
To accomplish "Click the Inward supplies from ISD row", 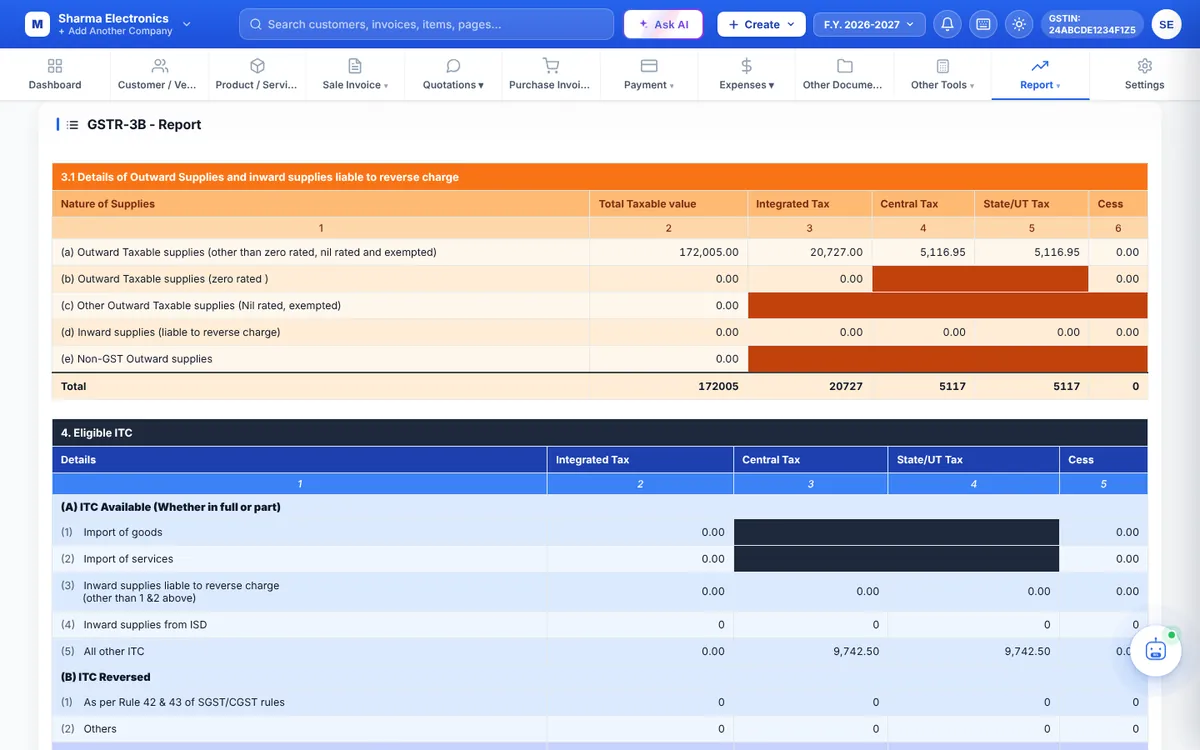I will (600, 625).
